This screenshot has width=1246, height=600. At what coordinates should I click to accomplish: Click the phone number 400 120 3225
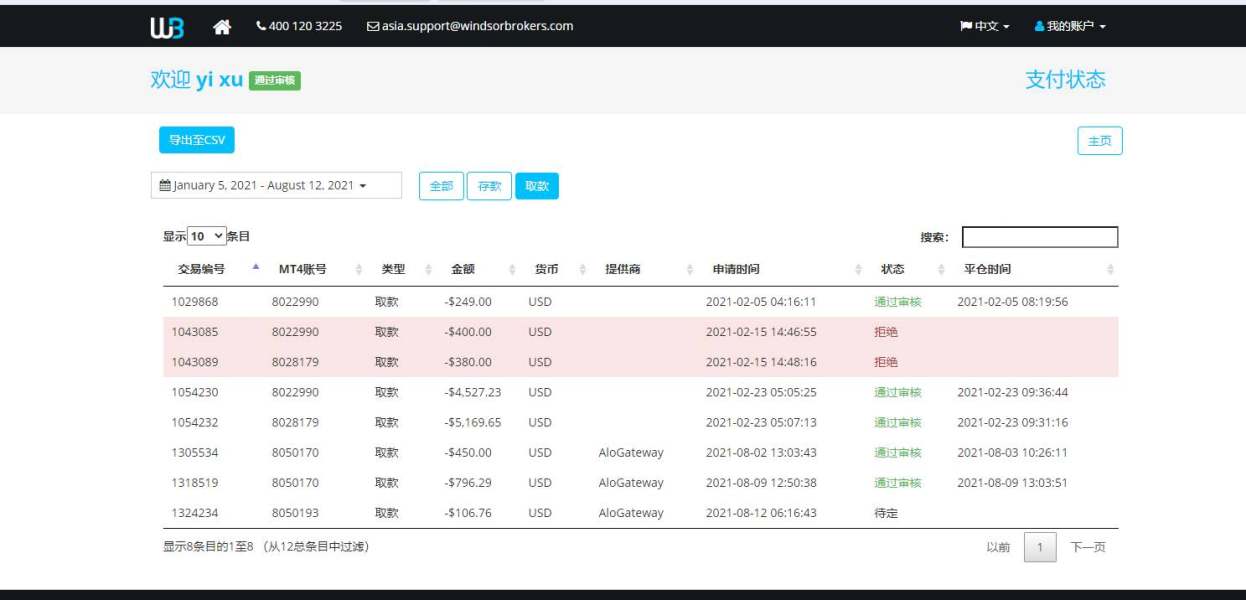(x=299, y=26)
